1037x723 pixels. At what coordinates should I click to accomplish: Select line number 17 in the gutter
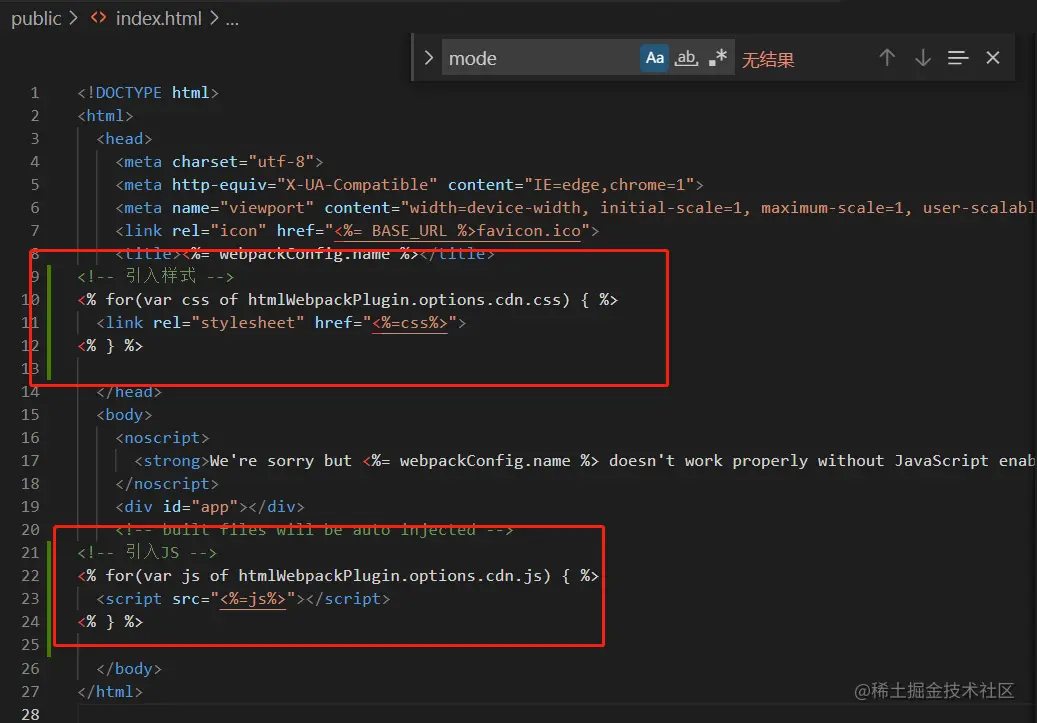30,460
